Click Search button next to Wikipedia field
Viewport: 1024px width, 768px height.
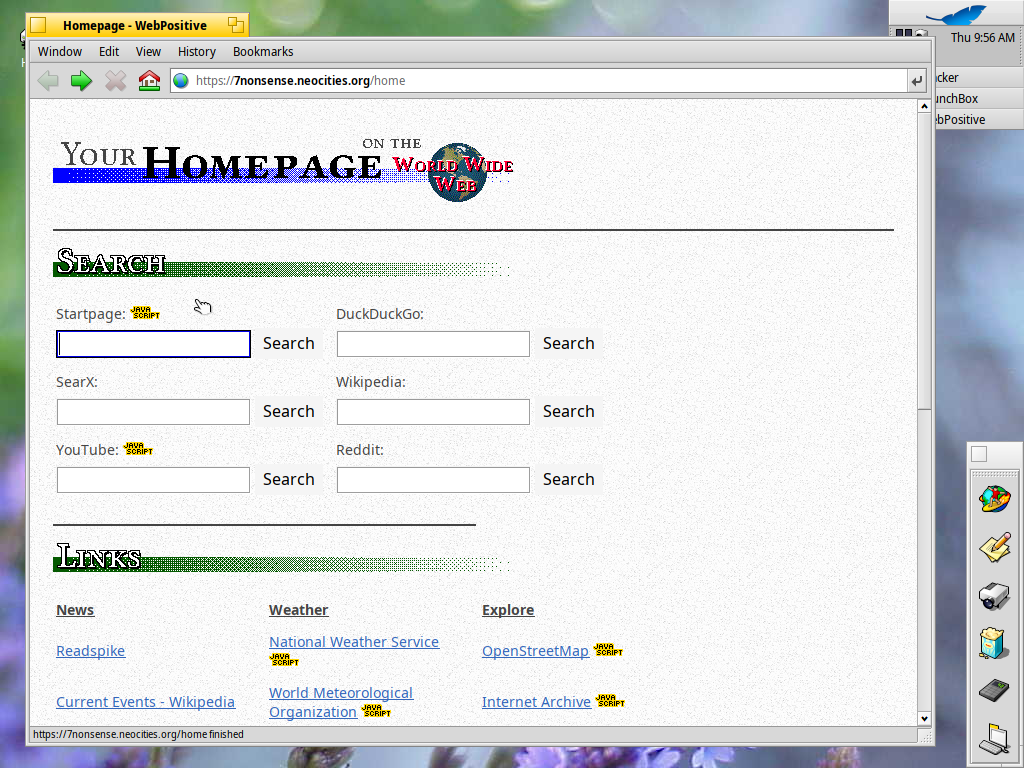569,411
